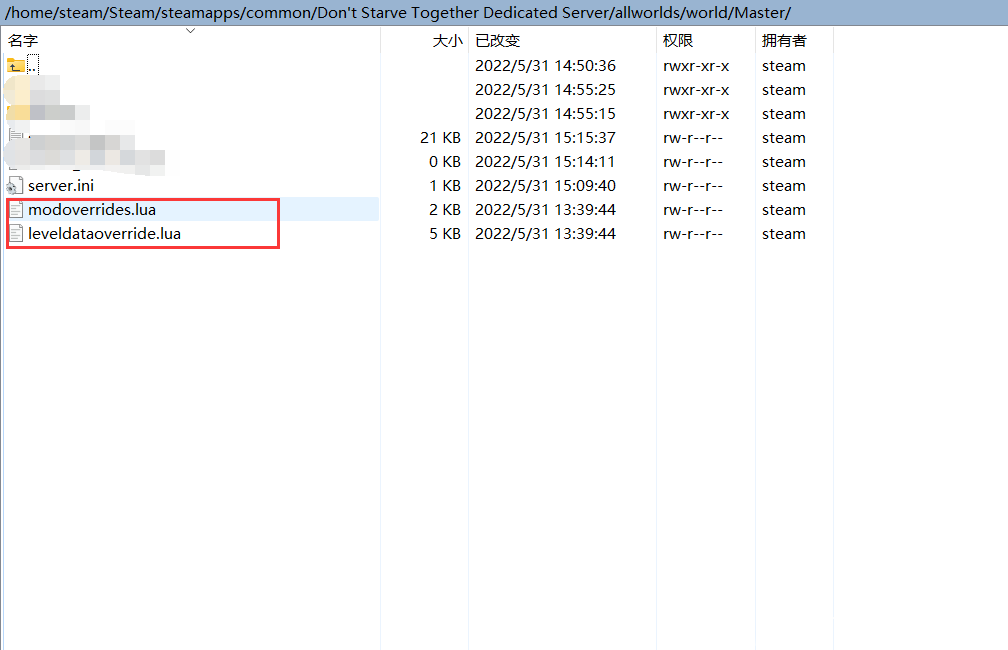The width and height of the screenshot is (1008, 650).
Task: Click the date 2022/5/31 15:14:11
Action: coord(545,161)
